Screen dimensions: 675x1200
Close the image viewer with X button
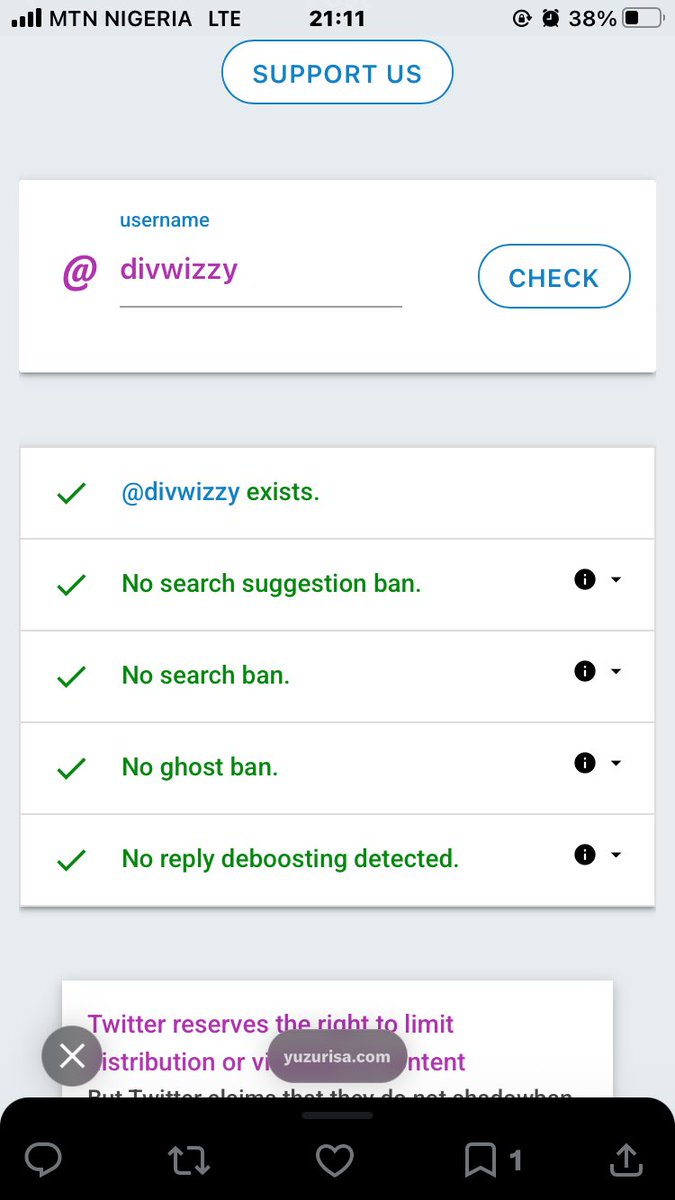pyautogui.click(x=72, y=1056)
